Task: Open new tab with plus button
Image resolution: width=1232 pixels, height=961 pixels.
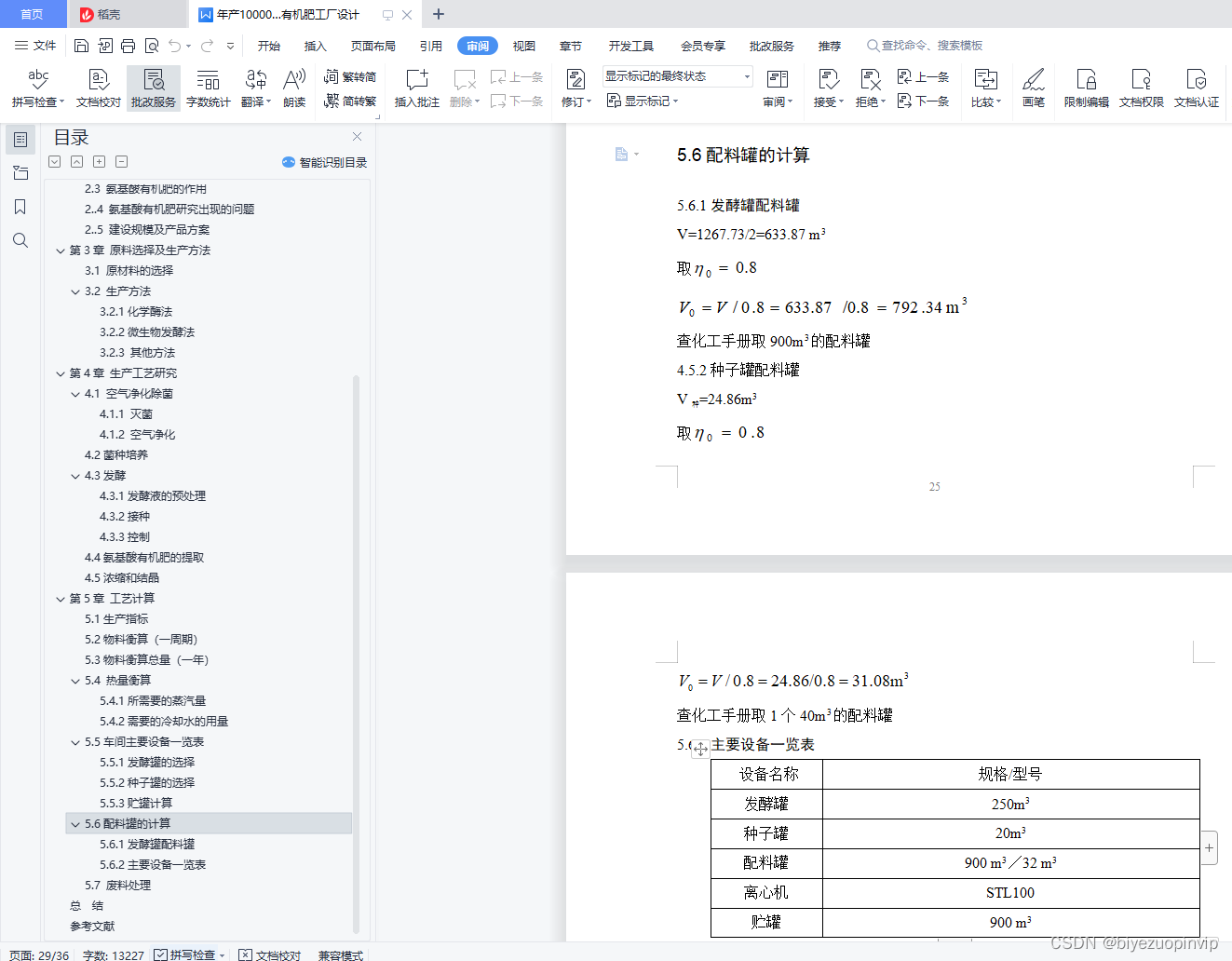Action: [x=439, y=14]
